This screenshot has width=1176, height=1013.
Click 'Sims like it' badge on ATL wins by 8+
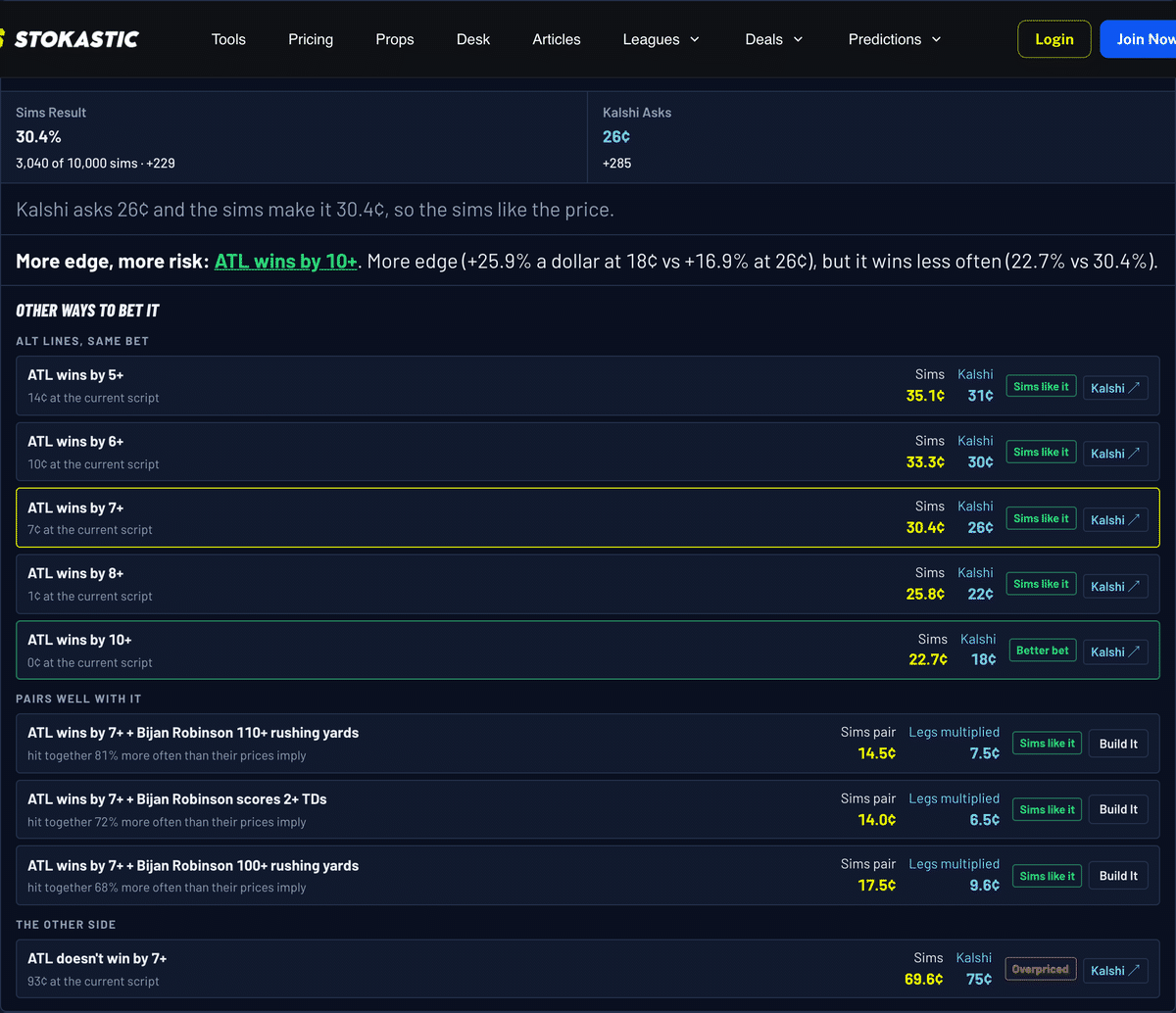pos(1042,585)
